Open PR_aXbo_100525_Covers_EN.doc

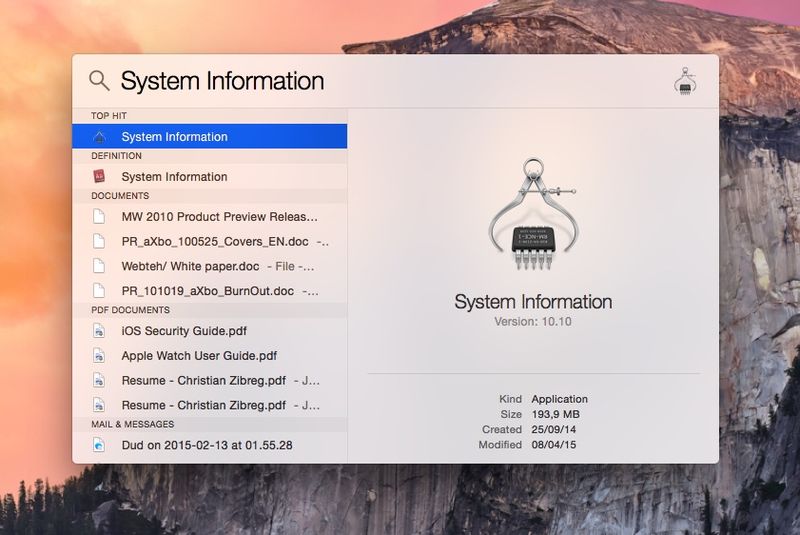point(210,241)
